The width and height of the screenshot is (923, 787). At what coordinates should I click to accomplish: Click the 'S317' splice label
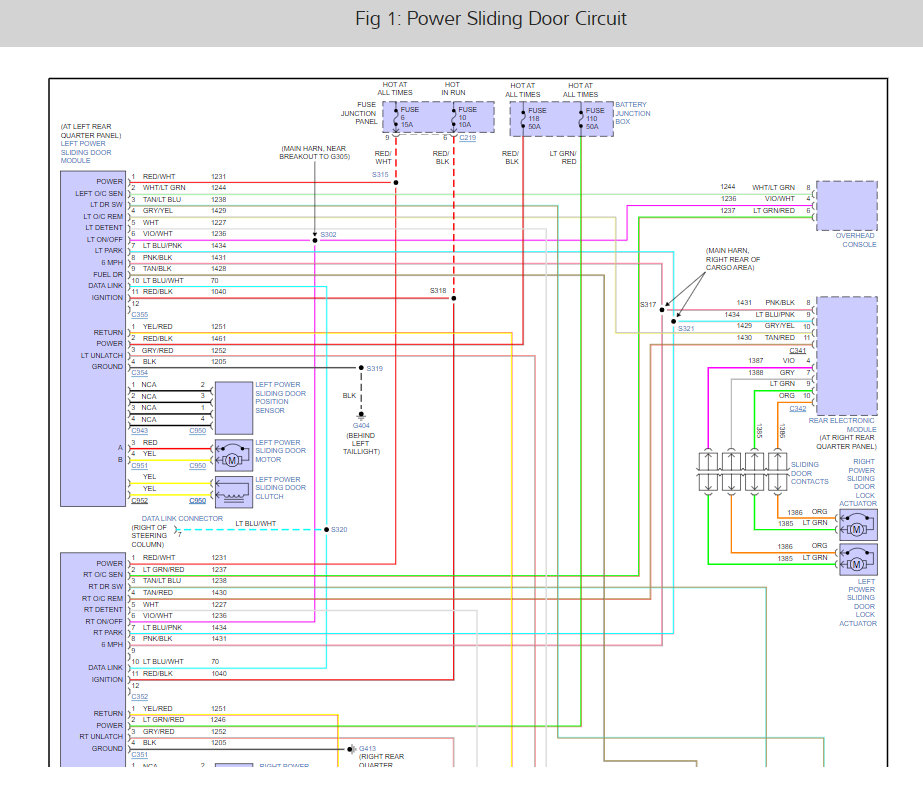click(x=648, y=305)
